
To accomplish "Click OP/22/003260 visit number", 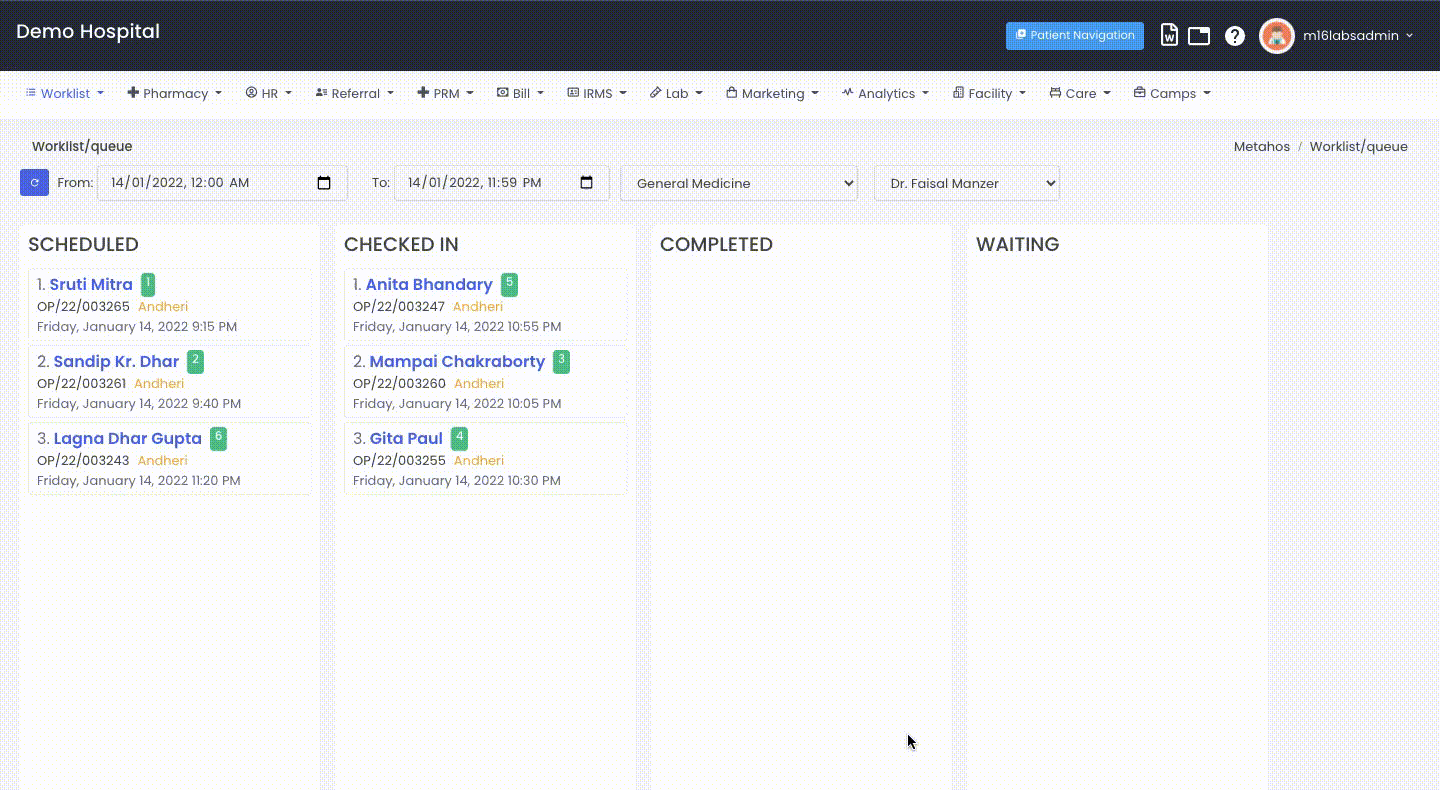I will [400, 384].
